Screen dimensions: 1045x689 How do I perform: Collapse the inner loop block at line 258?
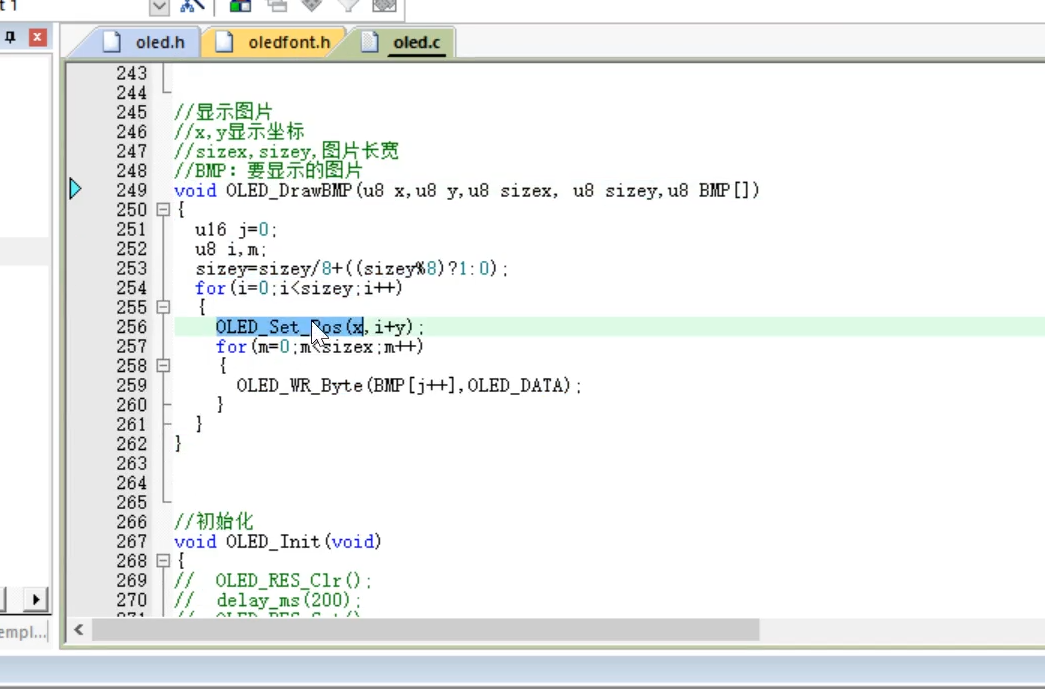click(x=163, y=366)
